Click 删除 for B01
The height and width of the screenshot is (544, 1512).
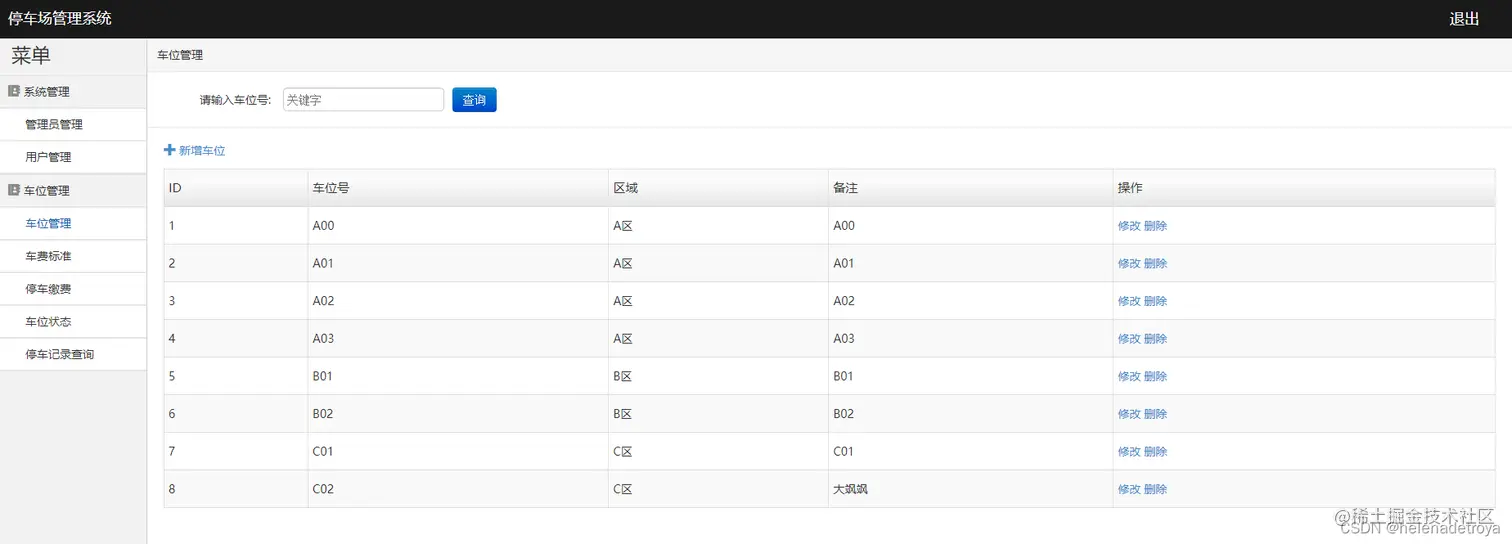(x=1155, y=377)
